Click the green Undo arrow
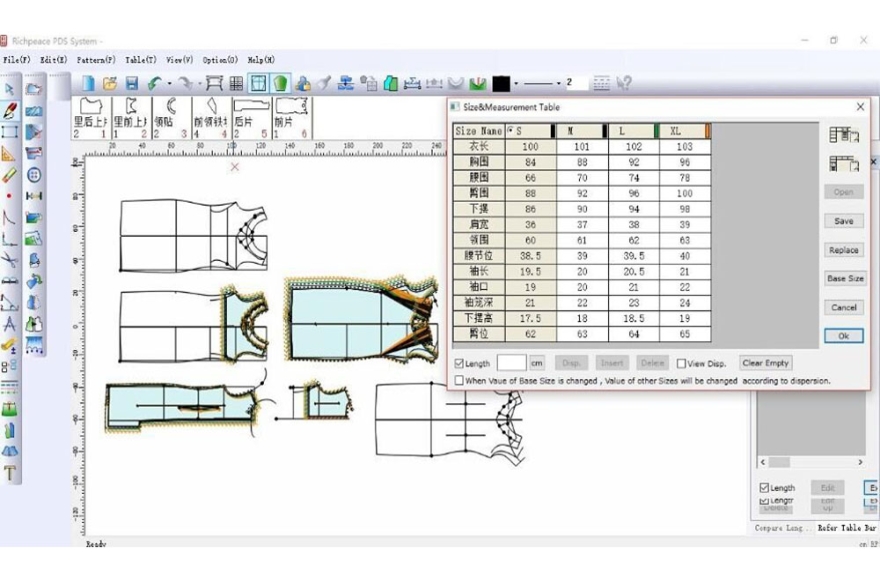 pyautogui.click(x=155, y=84)
